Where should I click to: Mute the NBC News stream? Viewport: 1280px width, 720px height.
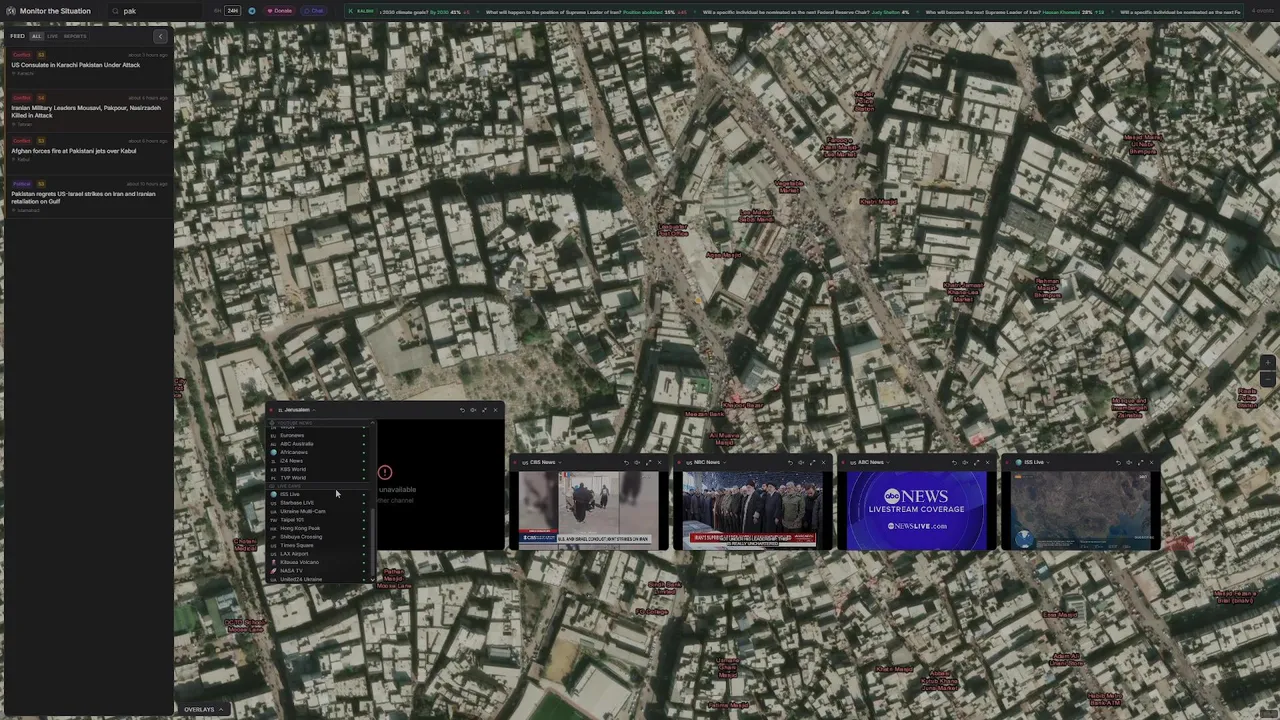coord(801,462)
